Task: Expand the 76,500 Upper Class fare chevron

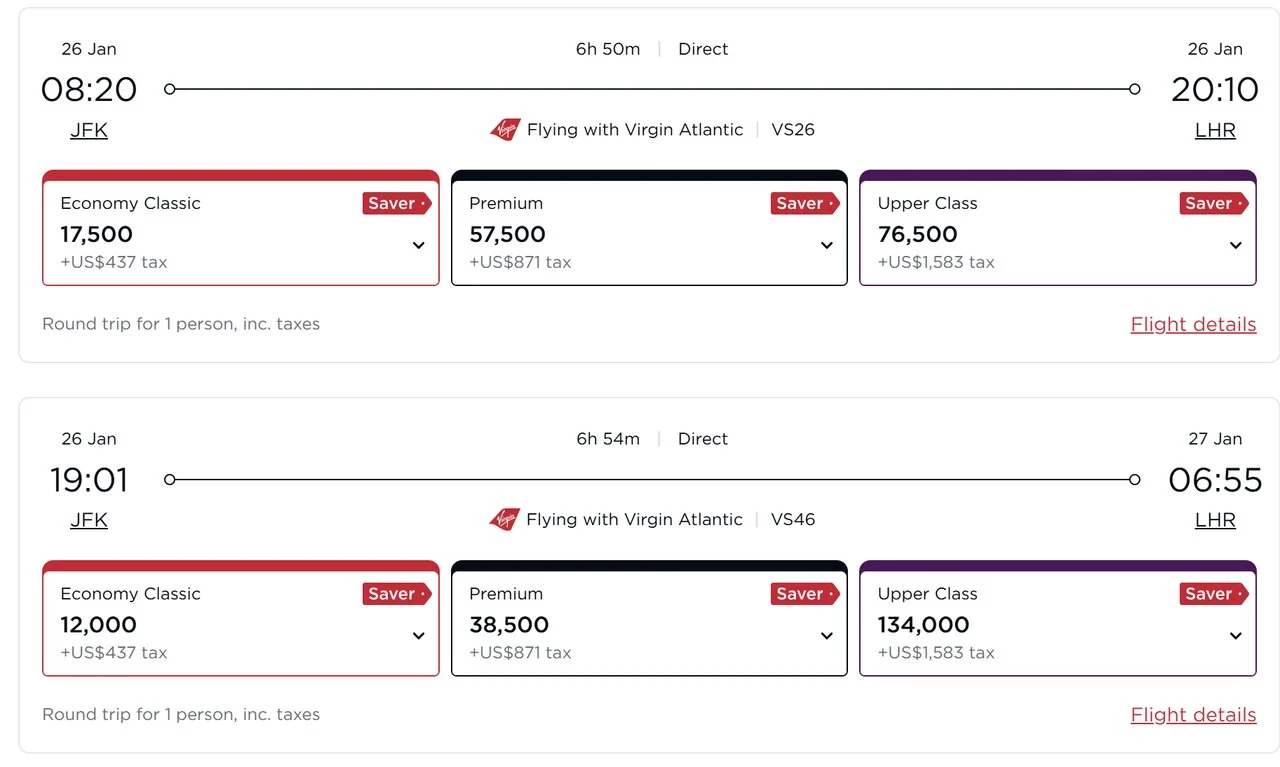Action: click(1236, 245)
